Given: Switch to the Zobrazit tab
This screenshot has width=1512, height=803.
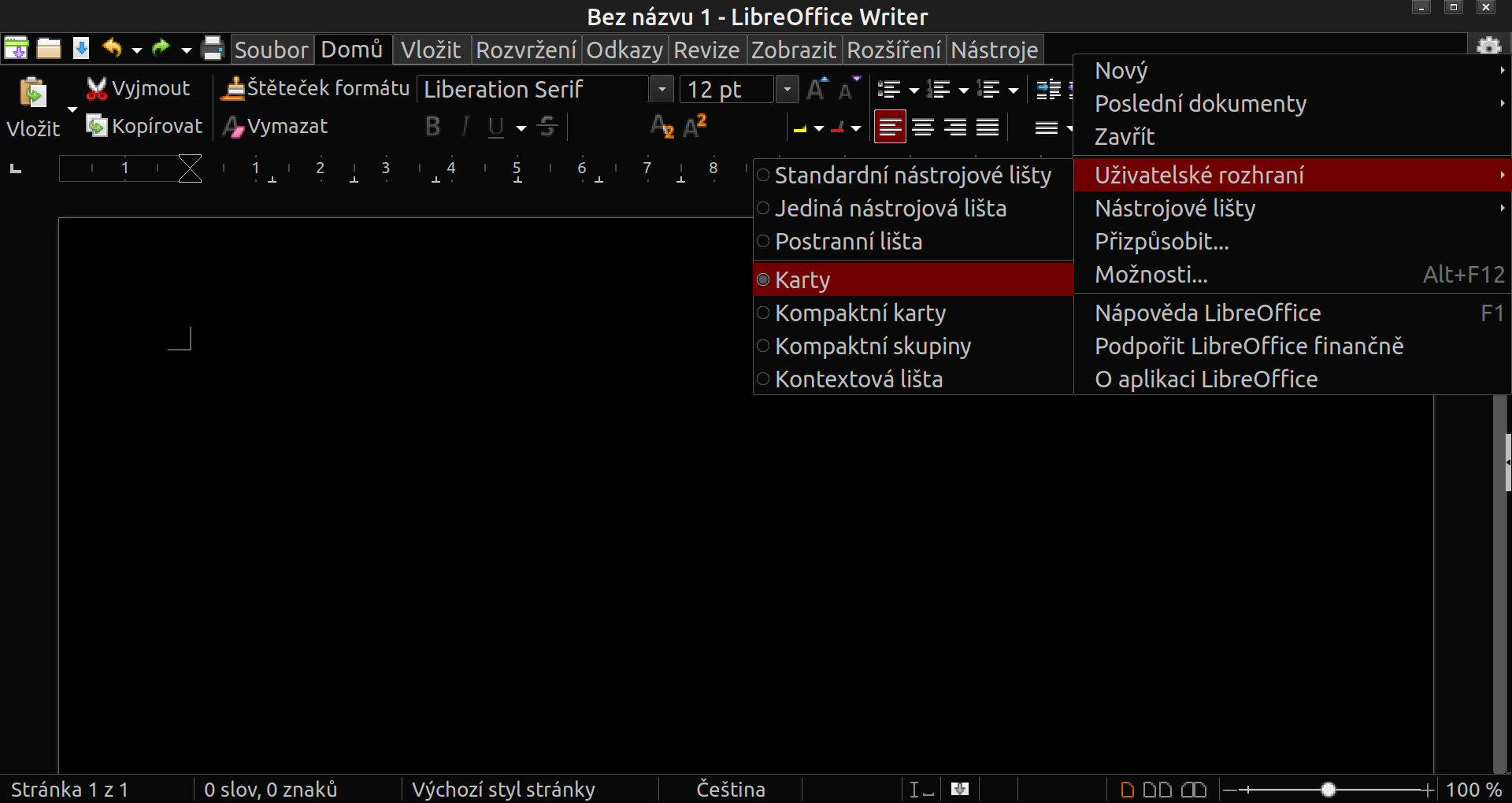Looking at the screenshot, I should [793, 50].
